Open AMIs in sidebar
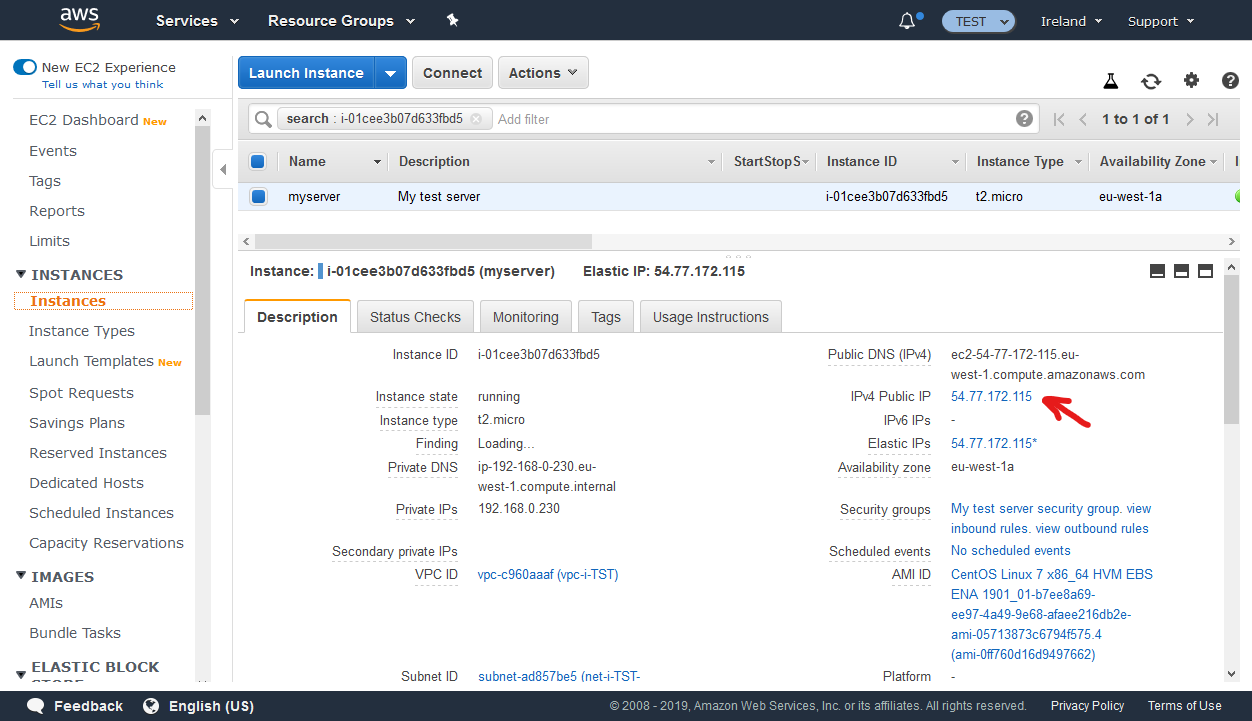This screenshot has height=721, width=1252. click(x=46, y=603)
